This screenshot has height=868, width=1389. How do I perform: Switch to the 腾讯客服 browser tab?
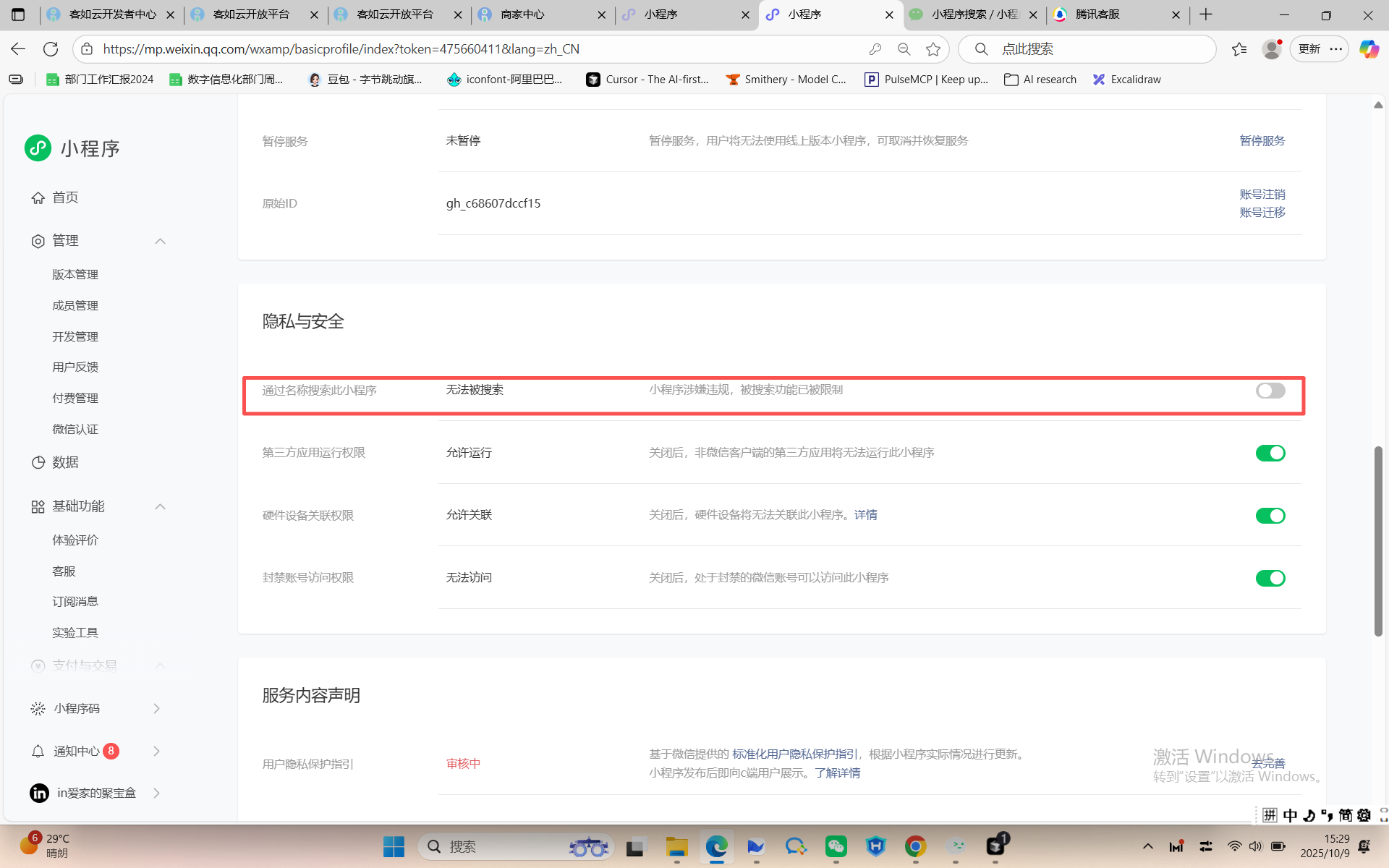point(1097,14)
